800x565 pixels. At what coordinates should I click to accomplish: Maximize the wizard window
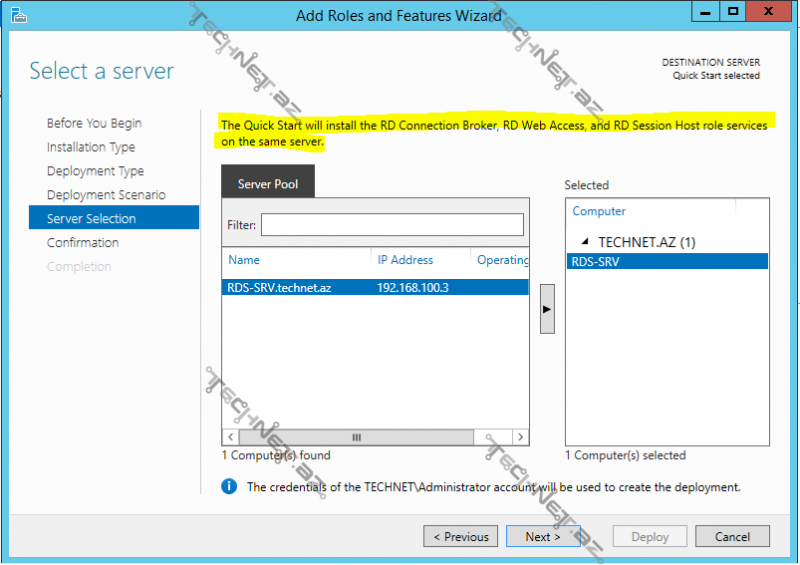[x=733, y=13]
